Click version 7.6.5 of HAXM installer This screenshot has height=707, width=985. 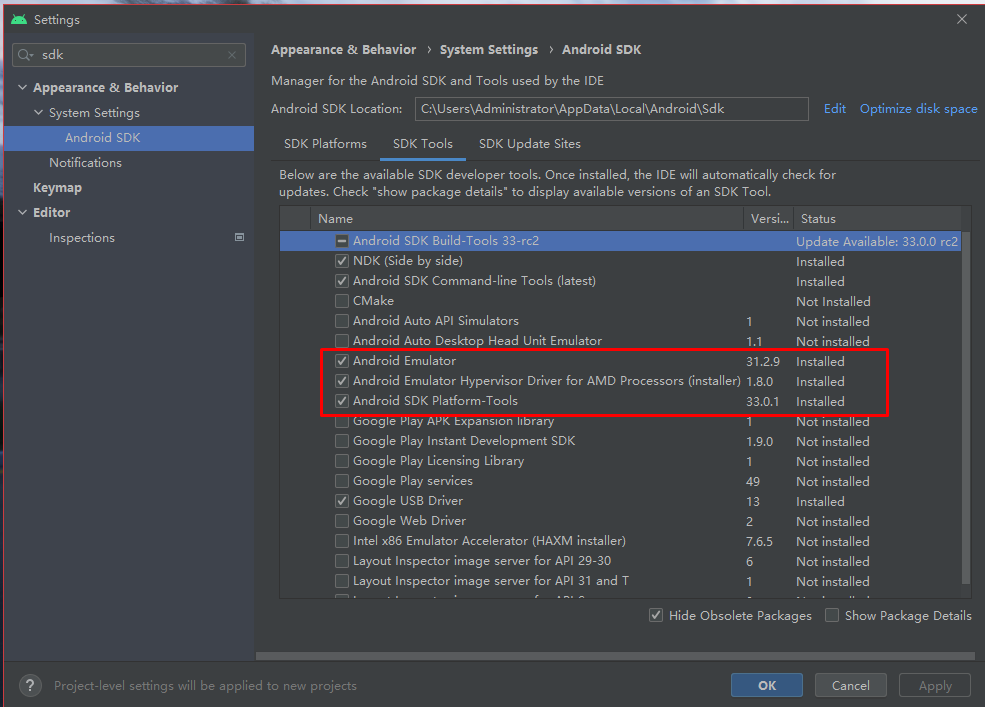759,541
